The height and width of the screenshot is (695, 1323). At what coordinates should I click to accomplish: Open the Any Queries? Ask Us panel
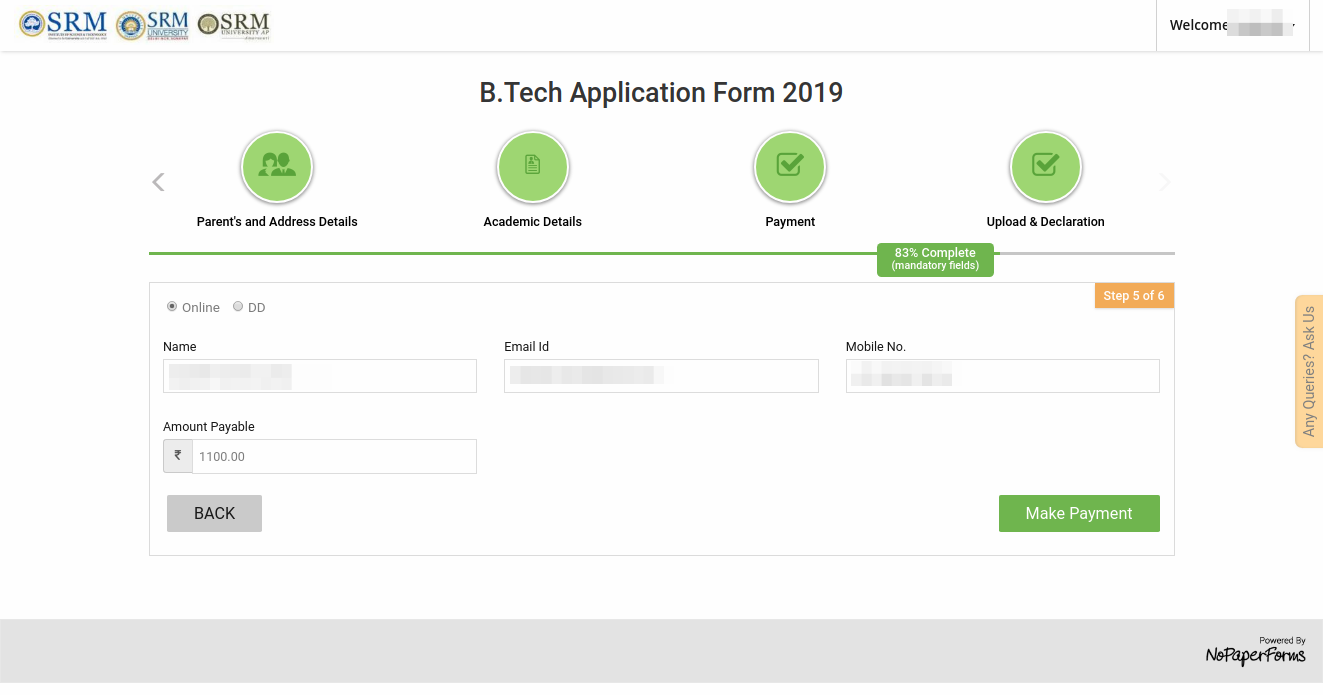1308,369
